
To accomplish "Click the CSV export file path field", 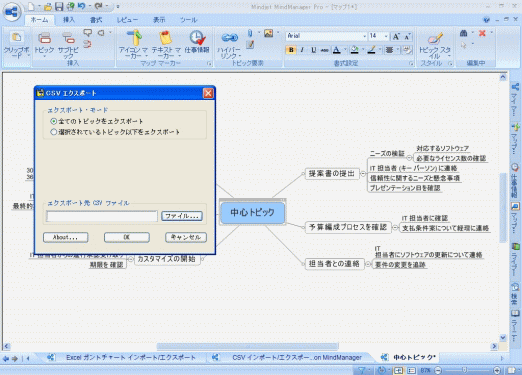I will point(102,216).
